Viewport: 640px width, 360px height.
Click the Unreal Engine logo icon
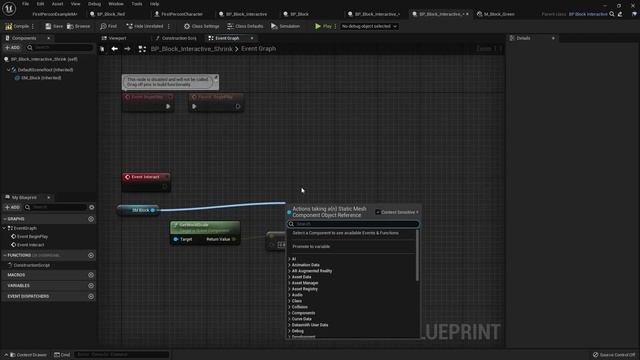pyautogui.click(x=9, y=8)
